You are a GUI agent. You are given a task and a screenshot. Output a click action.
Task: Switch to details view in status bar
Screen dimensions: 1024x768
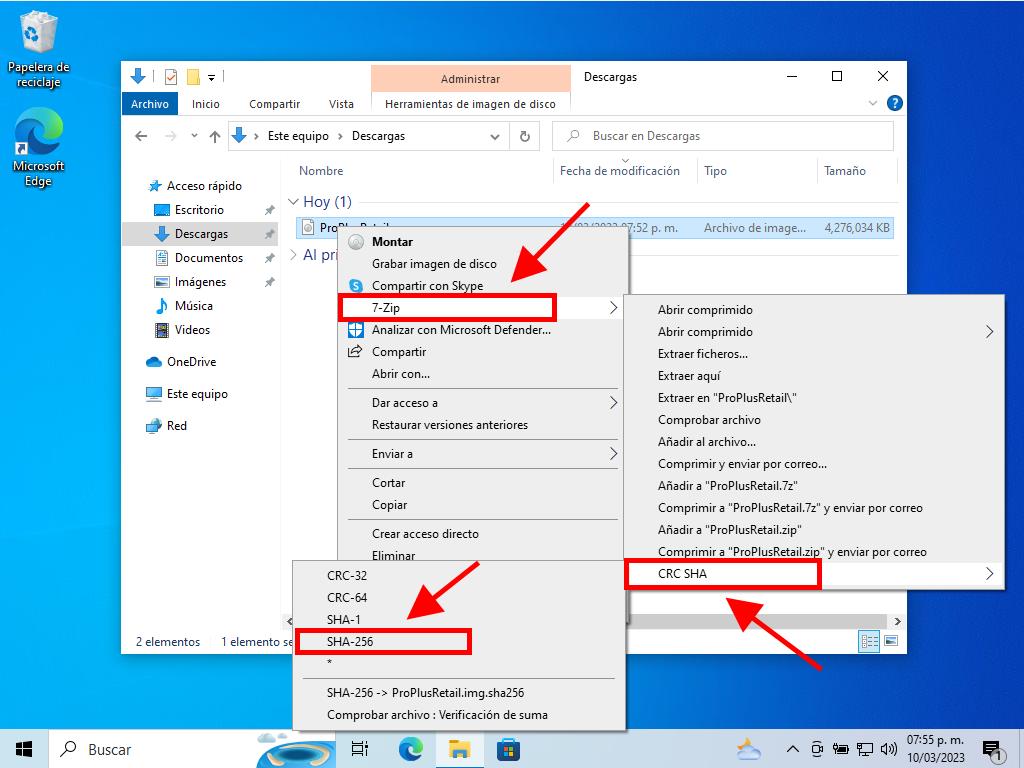pyautogui.click(x=870, y=641)
